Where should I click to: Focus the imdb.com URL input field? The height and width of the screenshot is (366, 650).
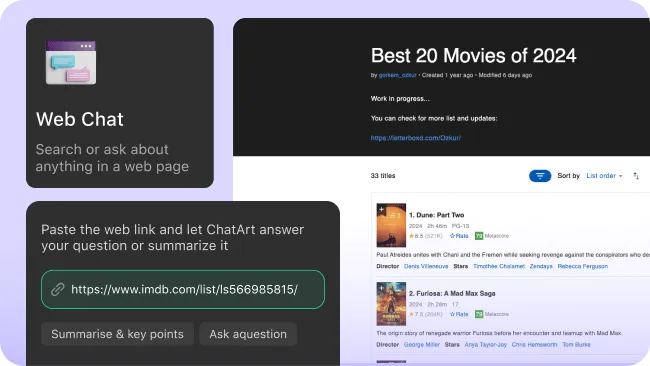point(183,289)
